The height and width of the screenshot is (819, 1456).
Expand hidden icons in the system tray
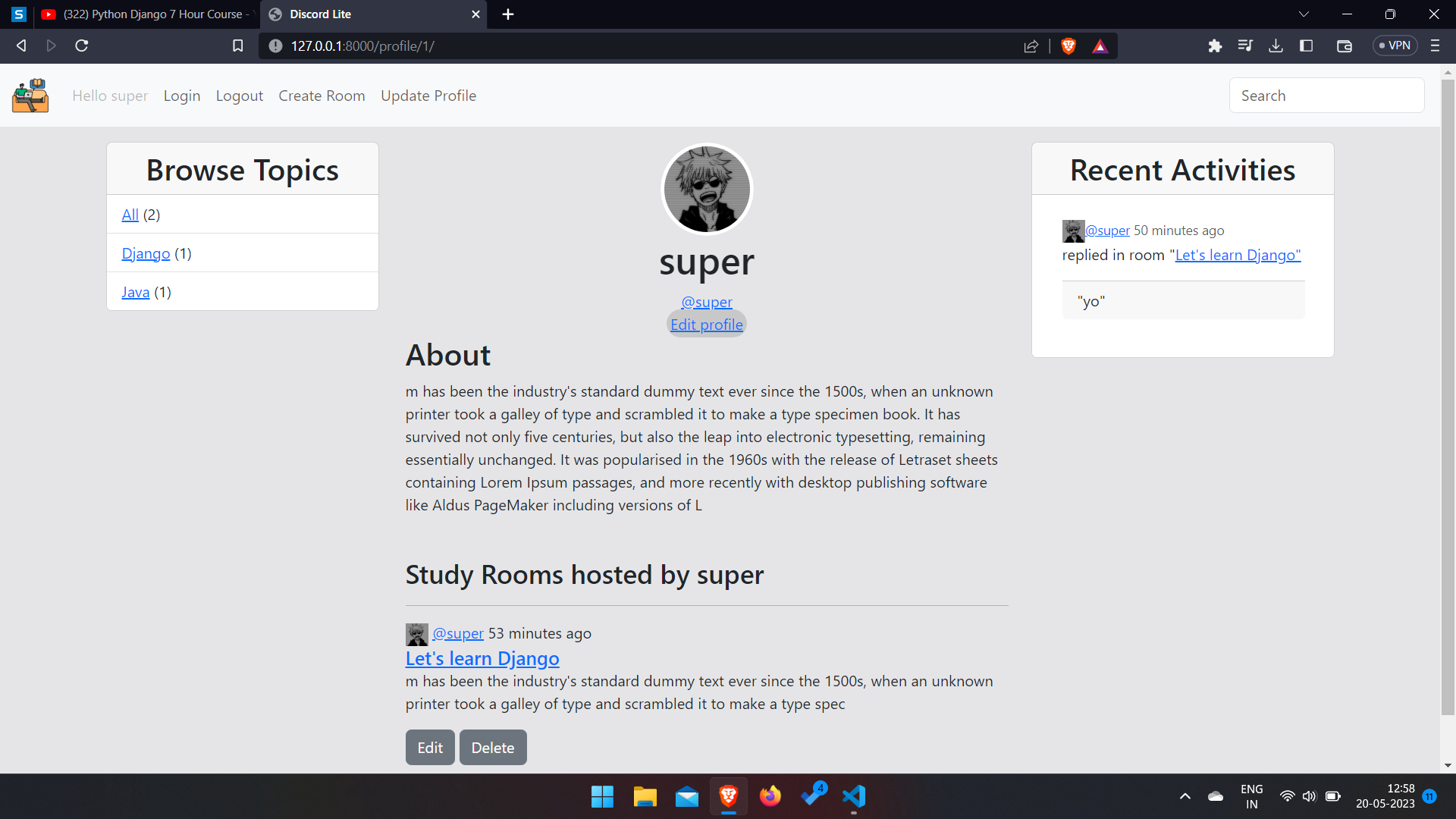tap(1185, 796)
